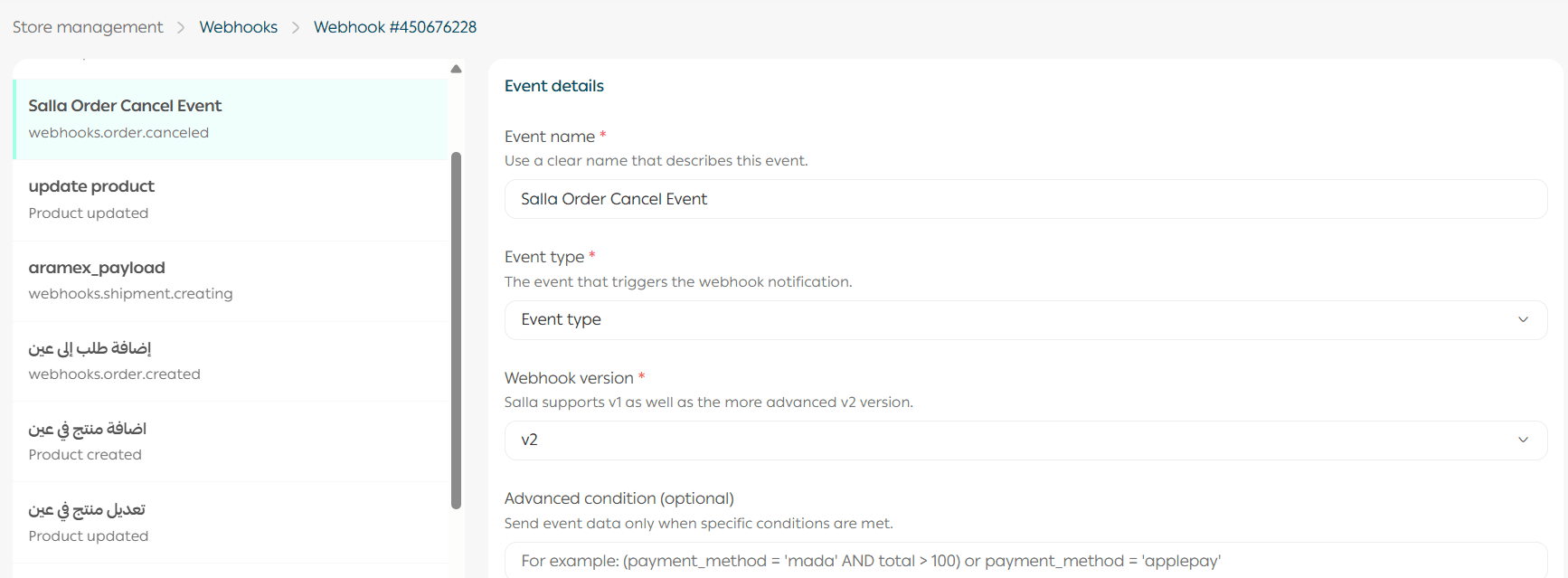The image size is (1568, 578).
Task: Click the Event type chevron arrow
Action: click(x=1523, y=319)
